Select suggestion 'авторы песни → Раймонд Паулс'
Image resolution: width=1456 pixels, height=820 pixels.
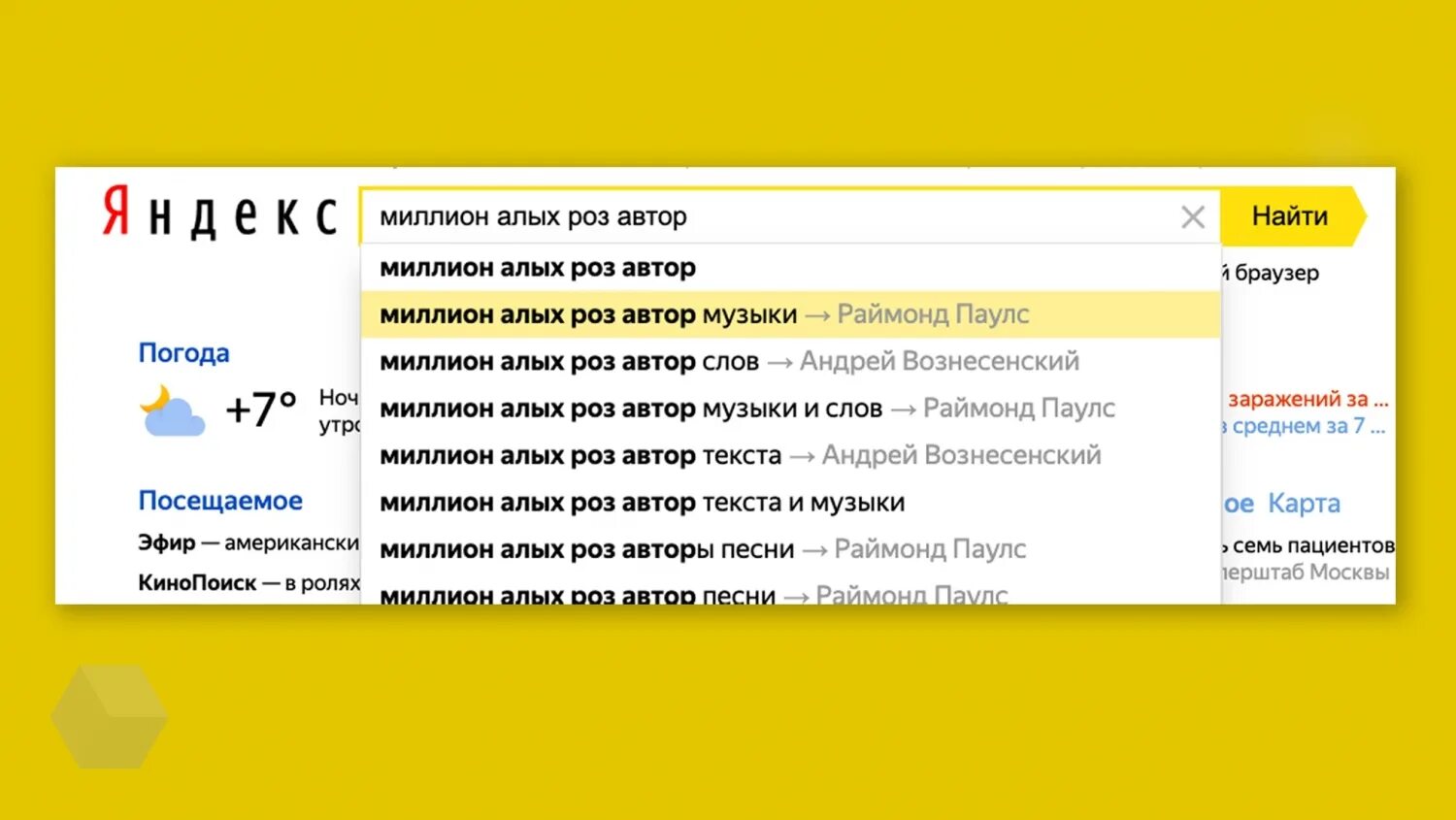tap(790, 549)
